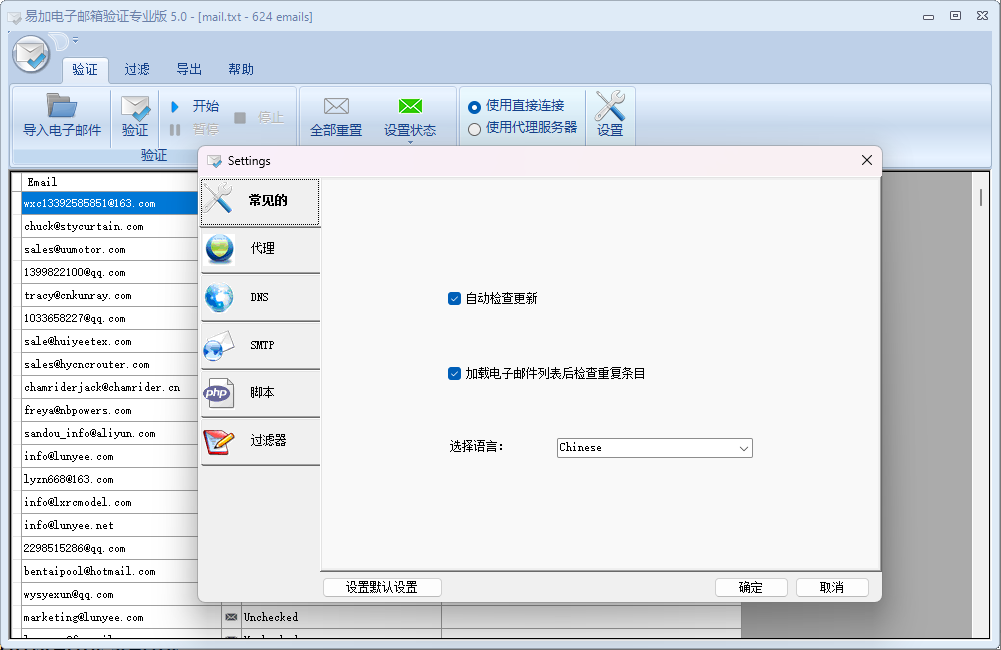Select row freya@nbpowers.com
The height and width of the screenshot is (650, 1001).
[x=110, y=411]
